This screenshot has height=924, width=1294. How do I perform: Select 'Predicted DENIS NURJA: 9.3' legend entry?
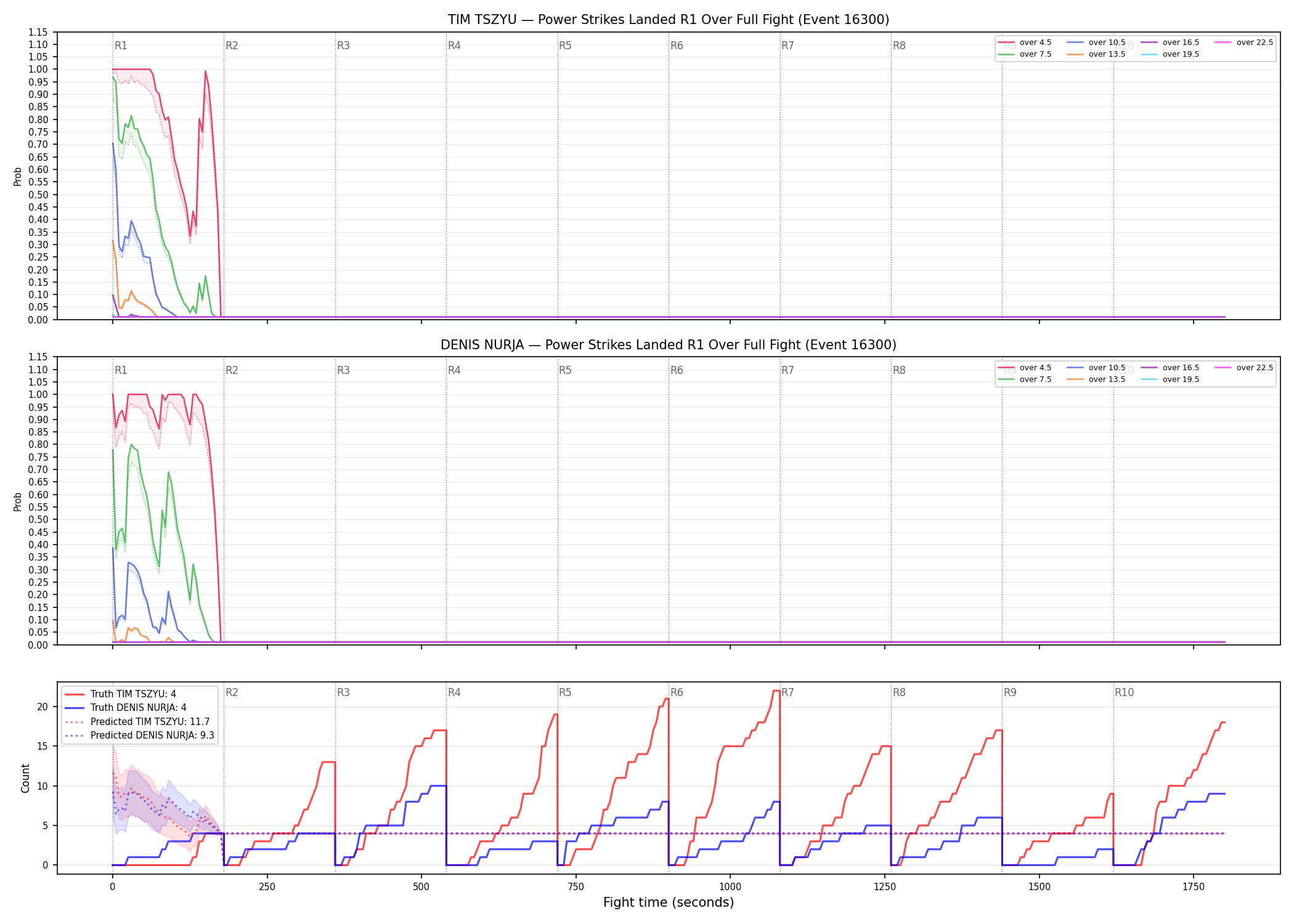pyautogui.click(x=140, y=735)
